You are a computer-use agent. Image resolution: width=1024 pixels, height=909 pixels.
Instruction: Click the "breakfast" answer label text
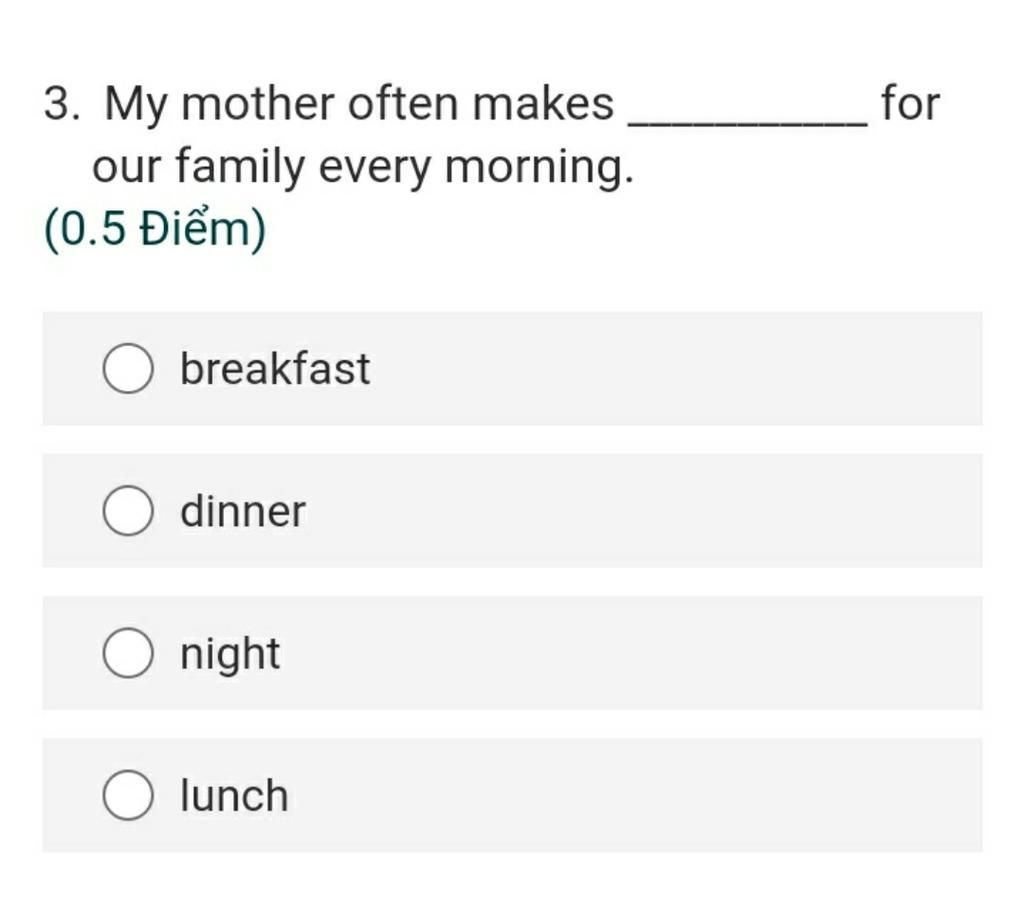[275, 369]
